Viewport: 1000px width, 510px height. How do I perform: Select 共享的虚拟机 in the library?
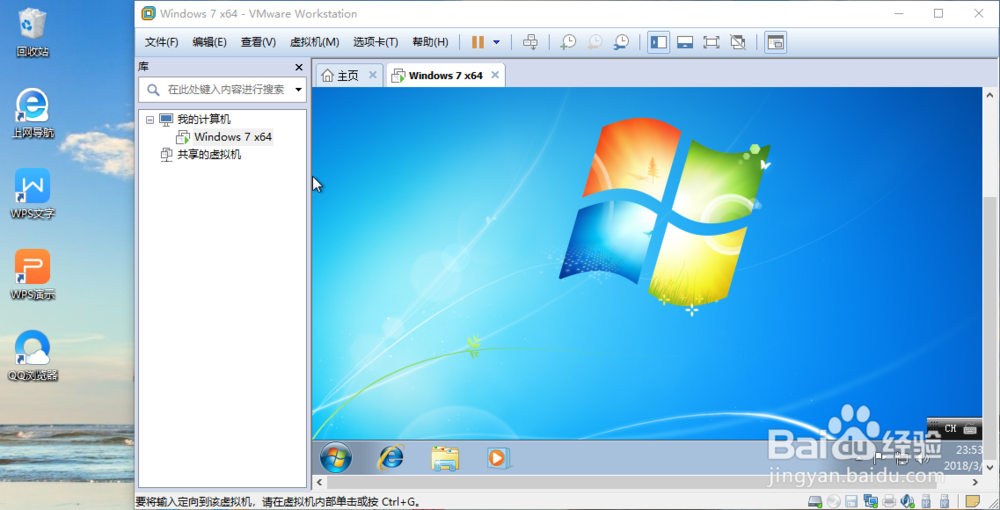coord(209,154)
